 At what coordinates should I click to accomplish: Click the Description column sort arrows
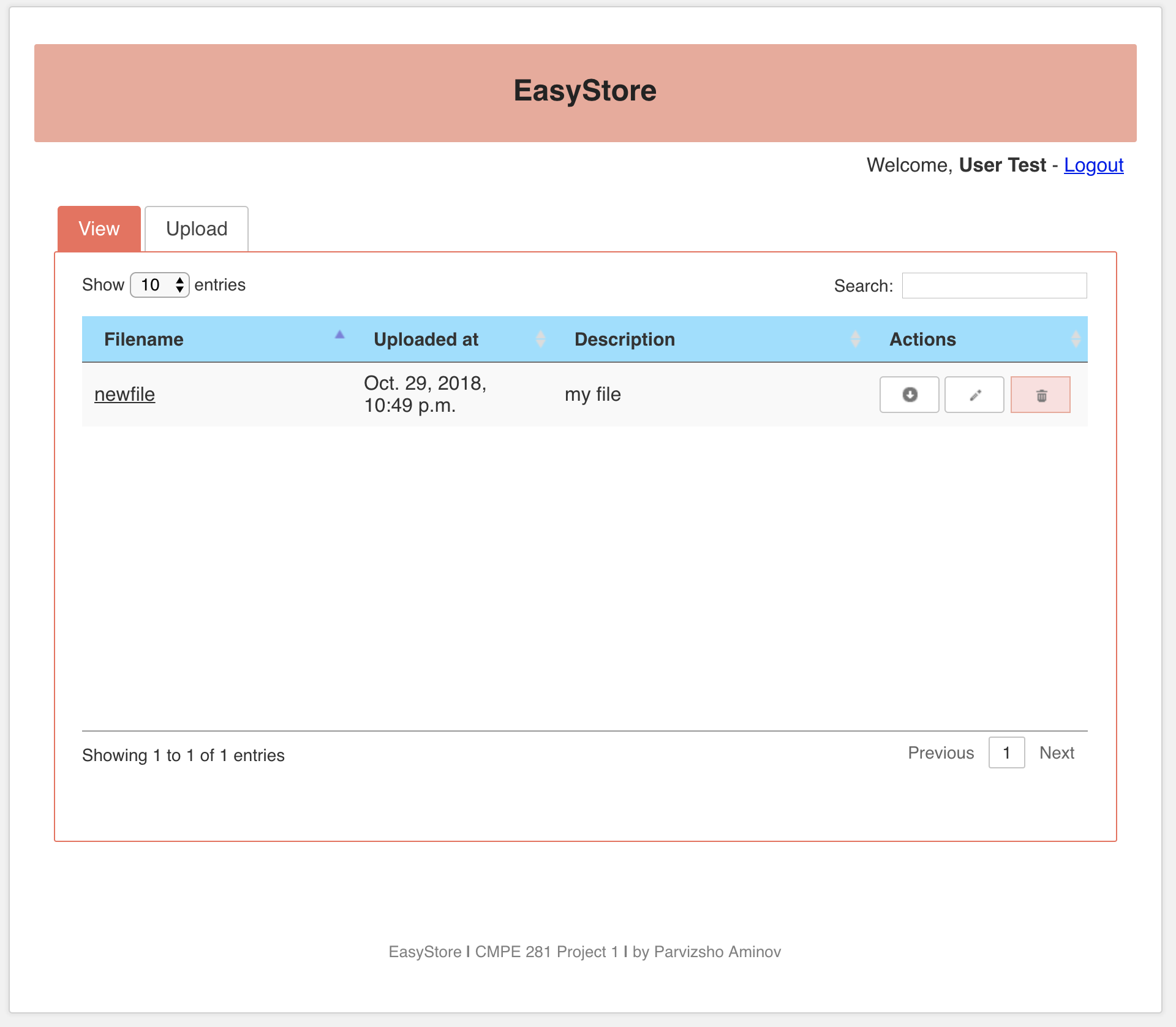tap(855, 339)
